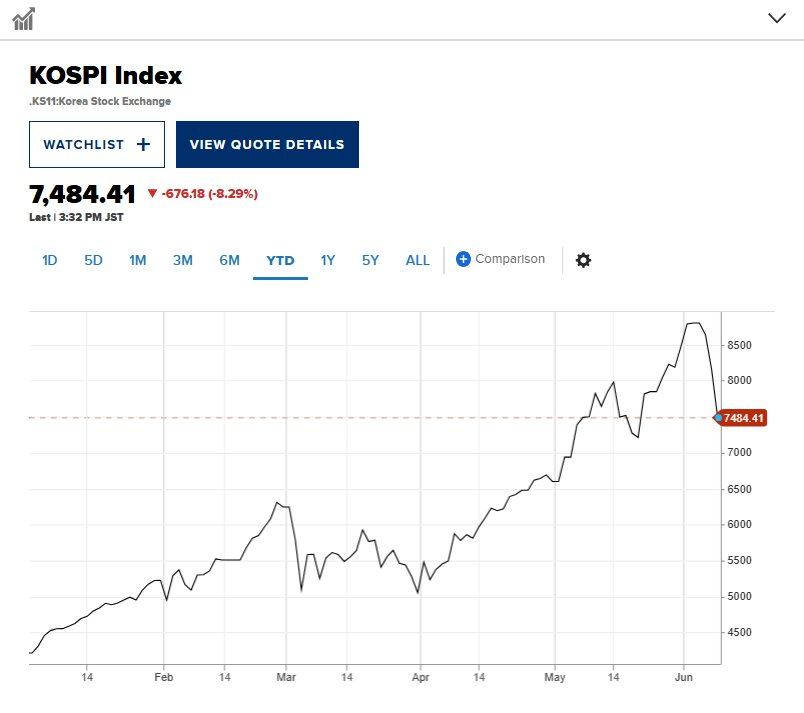Select the YTD range tab

[280, 260]
